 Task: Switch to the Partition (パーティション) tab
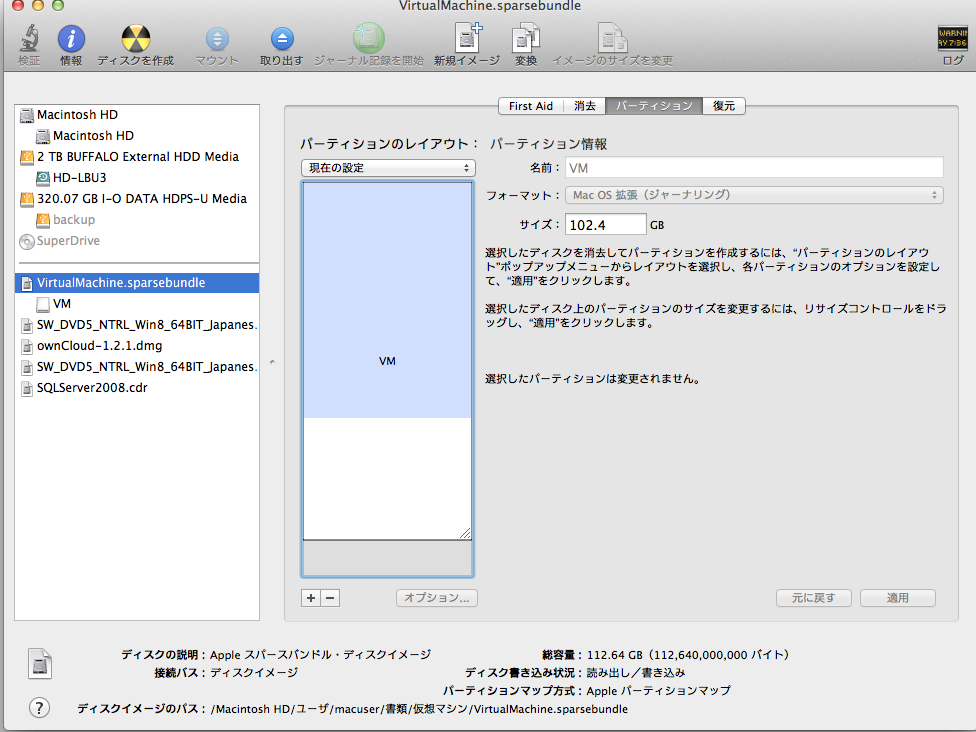tap(654, 106)
